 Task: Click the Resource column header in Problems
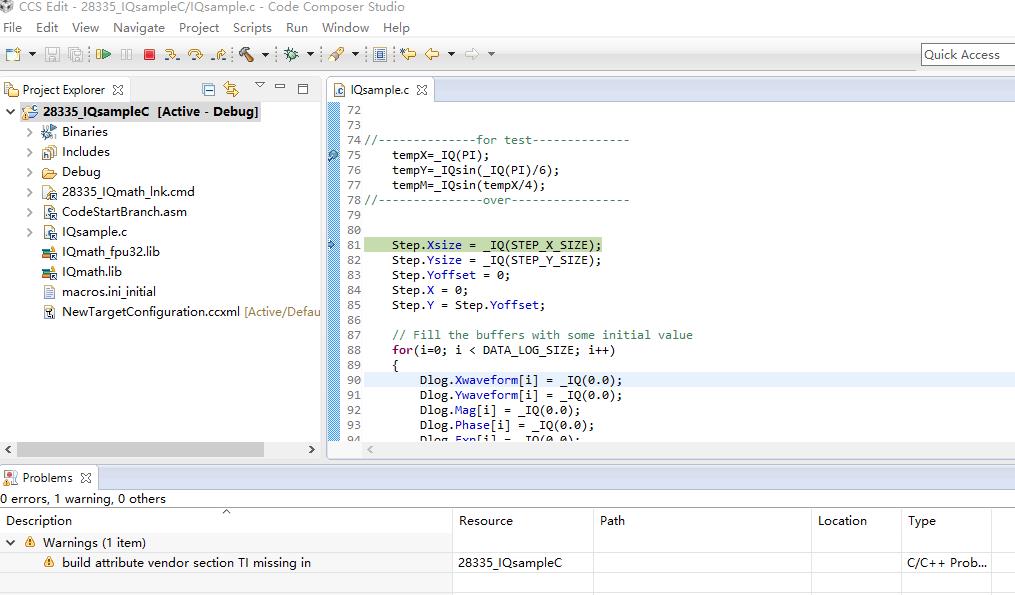click(x=486, y=521)
